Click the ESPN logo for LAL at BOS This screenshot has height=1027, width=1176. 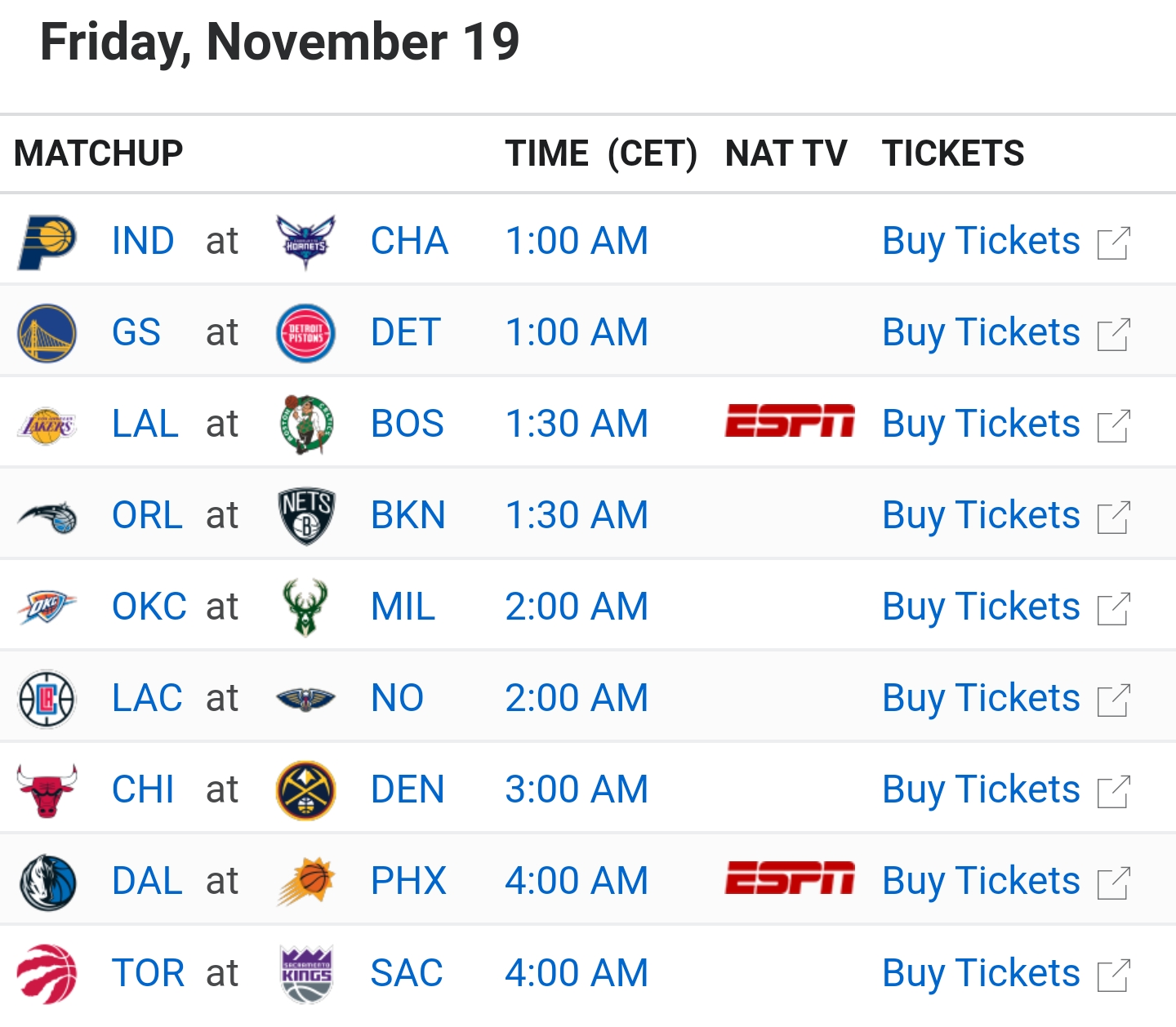pos(789,421)
